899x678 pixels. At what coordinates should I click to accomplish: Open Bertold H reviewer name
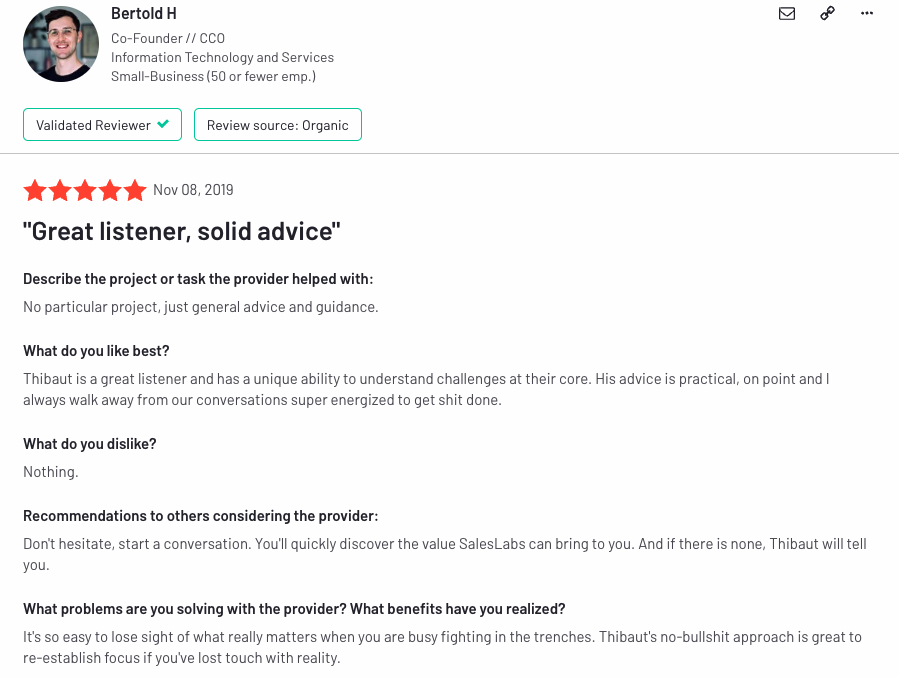[143, 13]
